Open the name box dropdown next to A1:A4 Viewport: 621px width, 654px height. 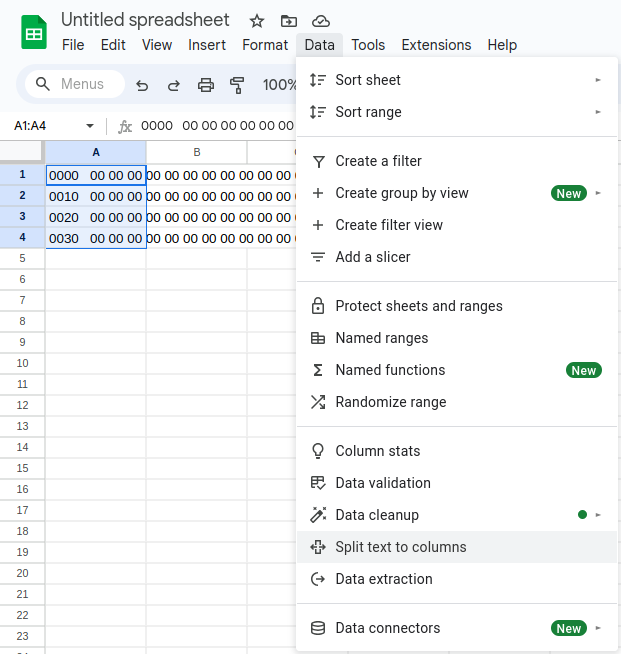coord(90,126)
